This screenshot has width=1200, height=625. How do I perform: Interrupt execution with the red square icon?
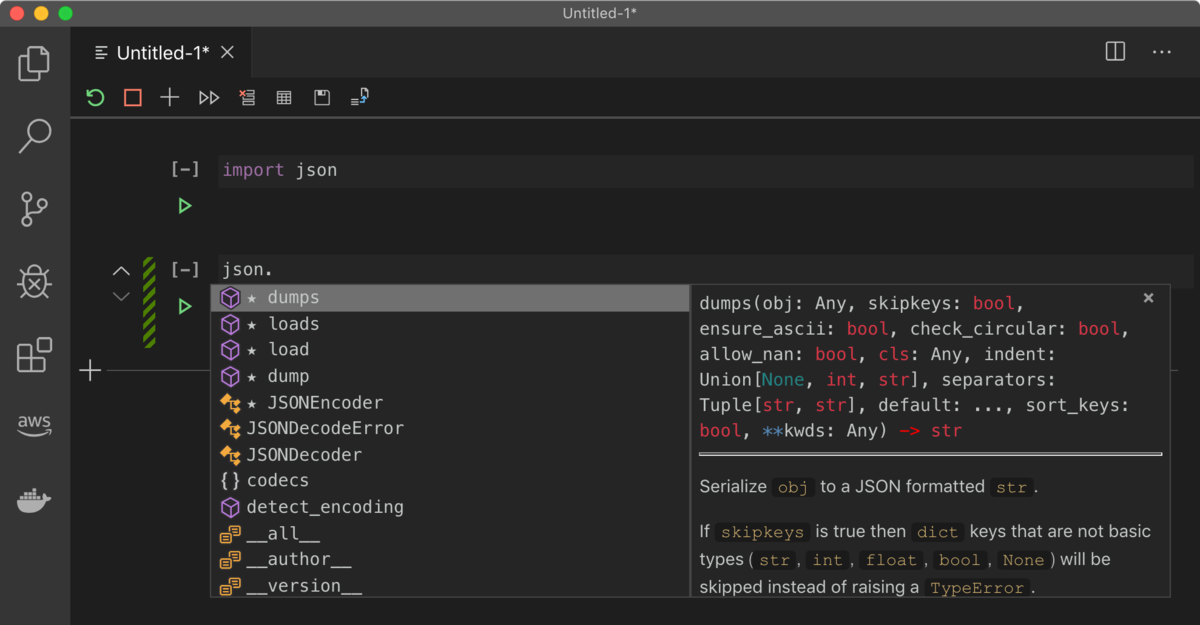[x=132, y=97]
